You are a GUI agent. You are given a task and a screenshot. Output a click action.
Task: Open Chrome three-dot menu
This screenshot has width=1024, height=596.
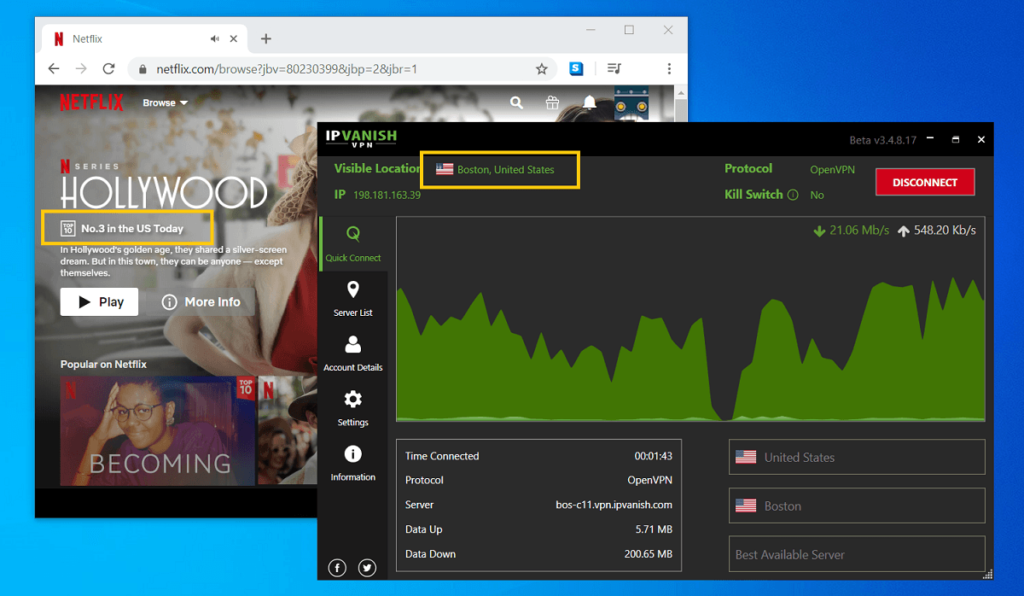click(669, 69)
